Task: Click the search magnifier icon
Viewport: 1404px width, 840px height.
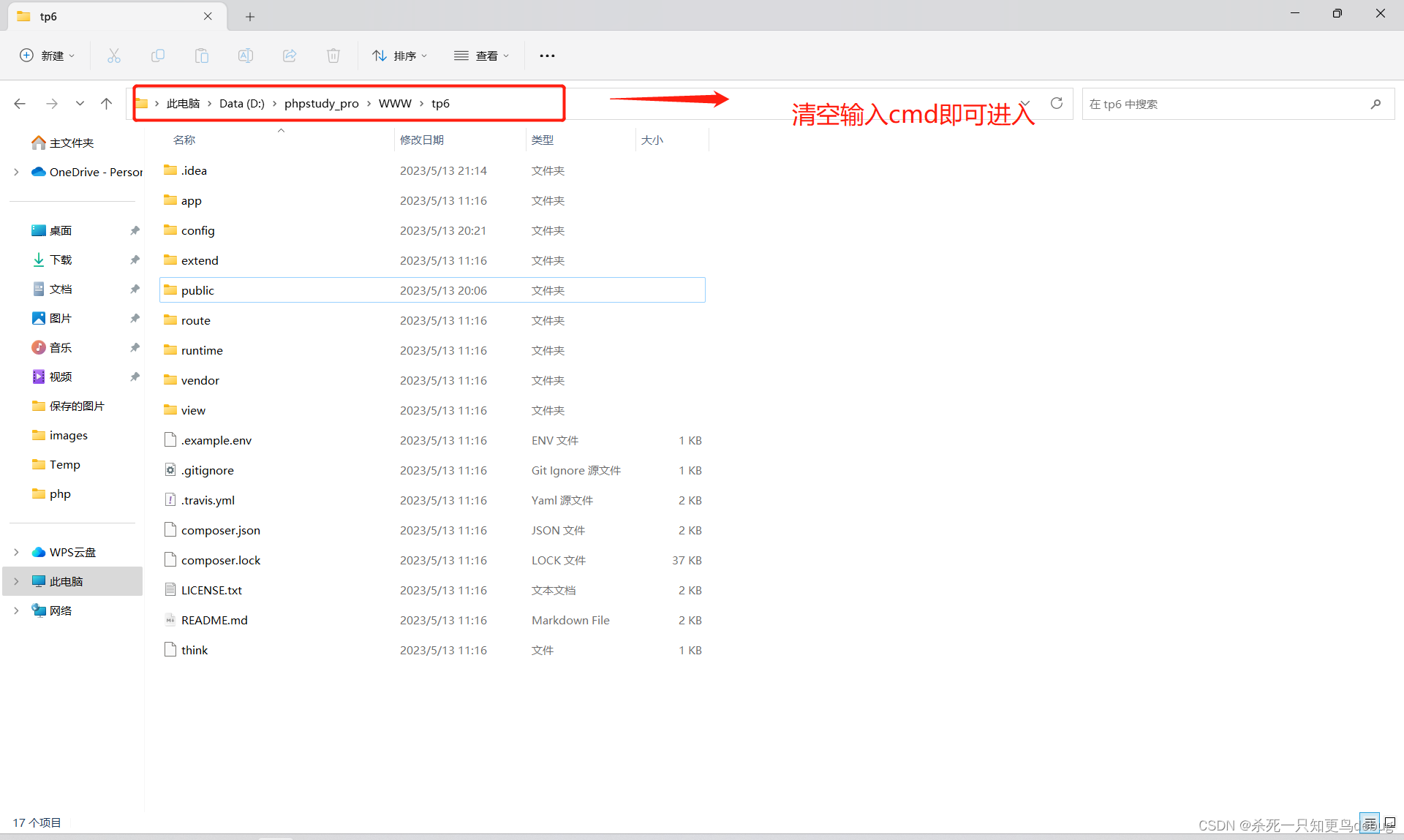Action: (1375, 104)
